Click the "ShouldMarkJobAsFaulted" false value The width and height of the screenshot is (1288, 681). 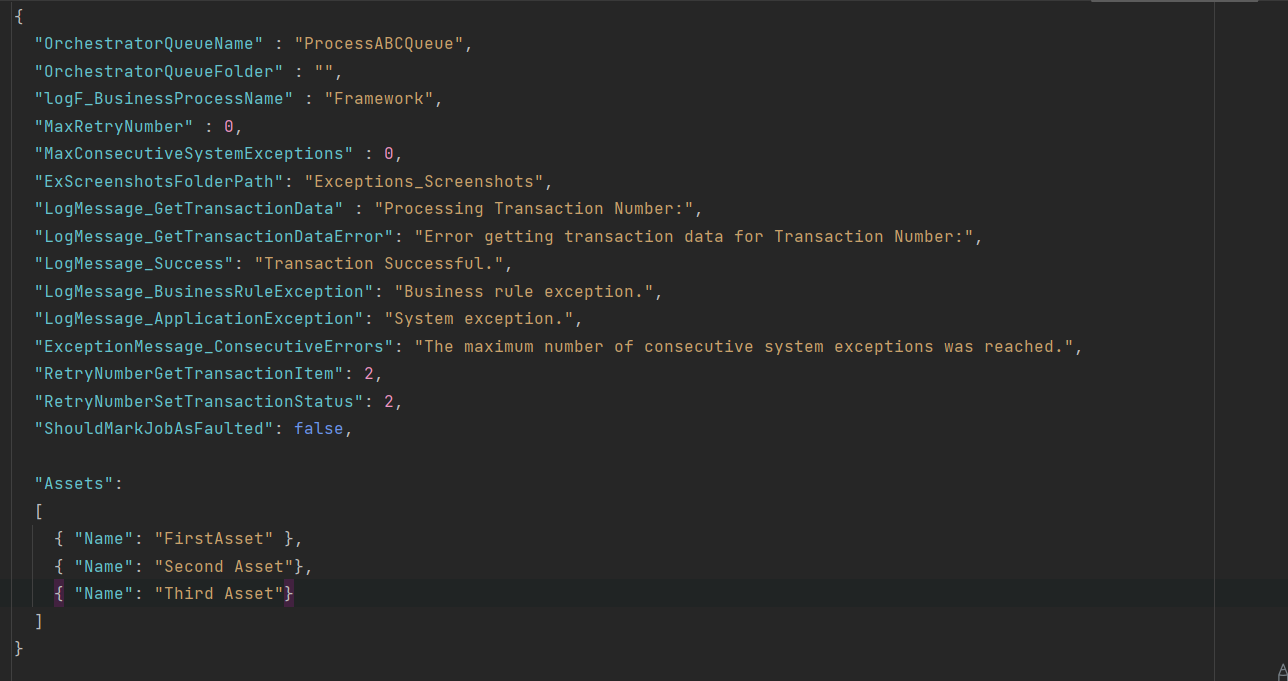pyautogui.click(x=318, y=428)
